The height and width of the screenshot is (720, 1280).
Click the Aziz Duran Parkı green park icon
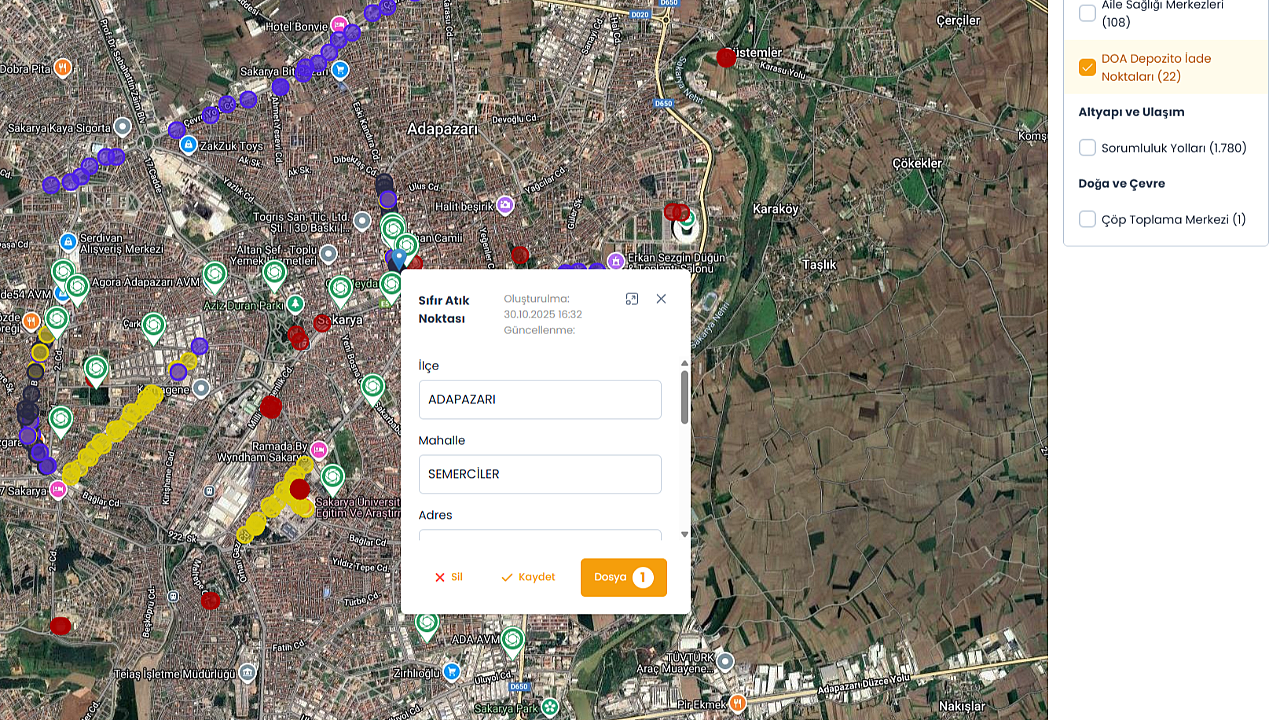294,303
